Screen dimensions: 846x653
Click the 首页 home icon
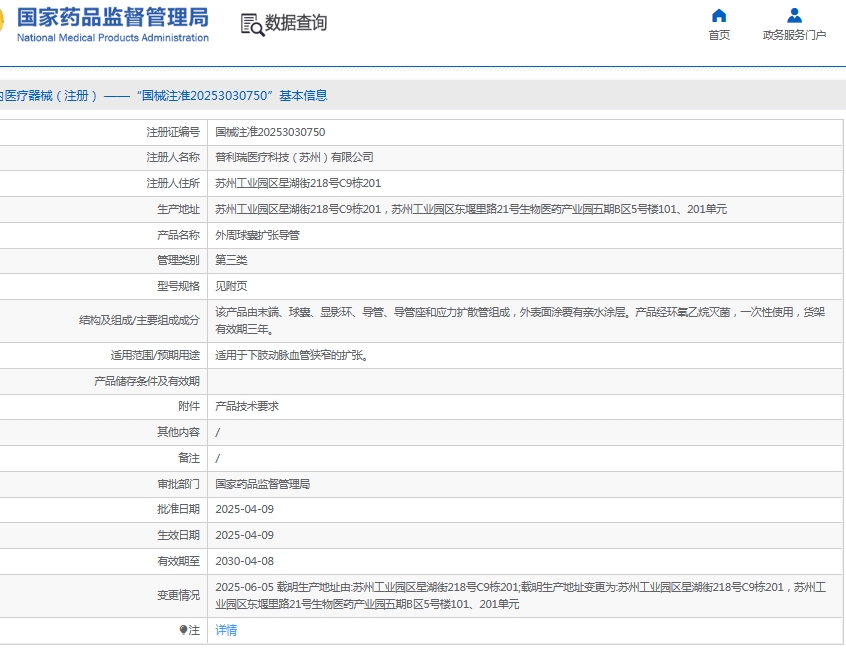coord(719,15)
